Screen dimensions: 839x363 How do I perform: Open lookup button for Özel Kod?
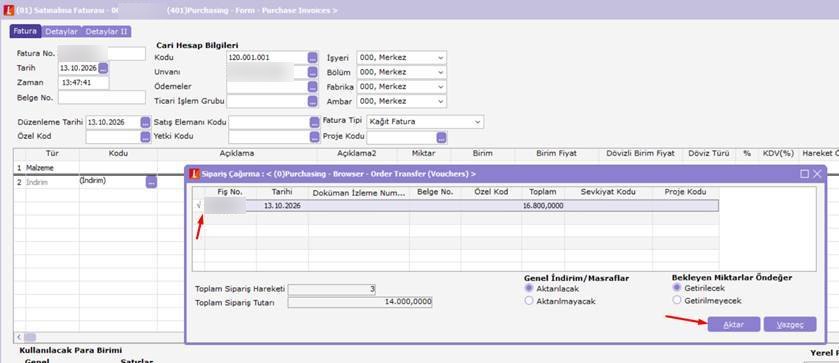point(146,137)
